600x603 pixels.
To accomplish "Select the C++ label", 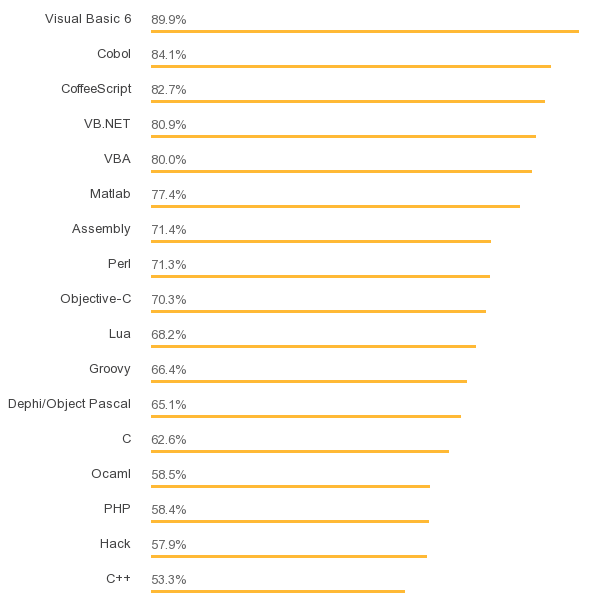I will tap(118, 579).
